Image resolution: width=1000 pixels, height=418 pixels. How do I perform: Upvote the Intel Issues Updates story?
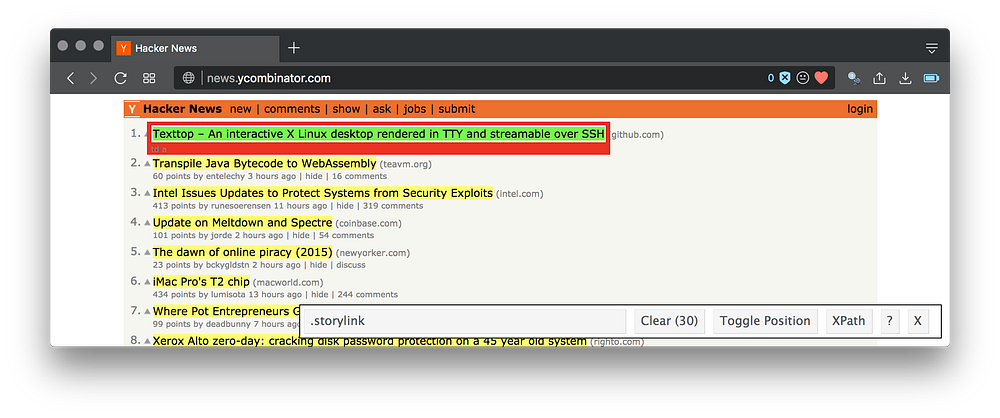[147, 193]
